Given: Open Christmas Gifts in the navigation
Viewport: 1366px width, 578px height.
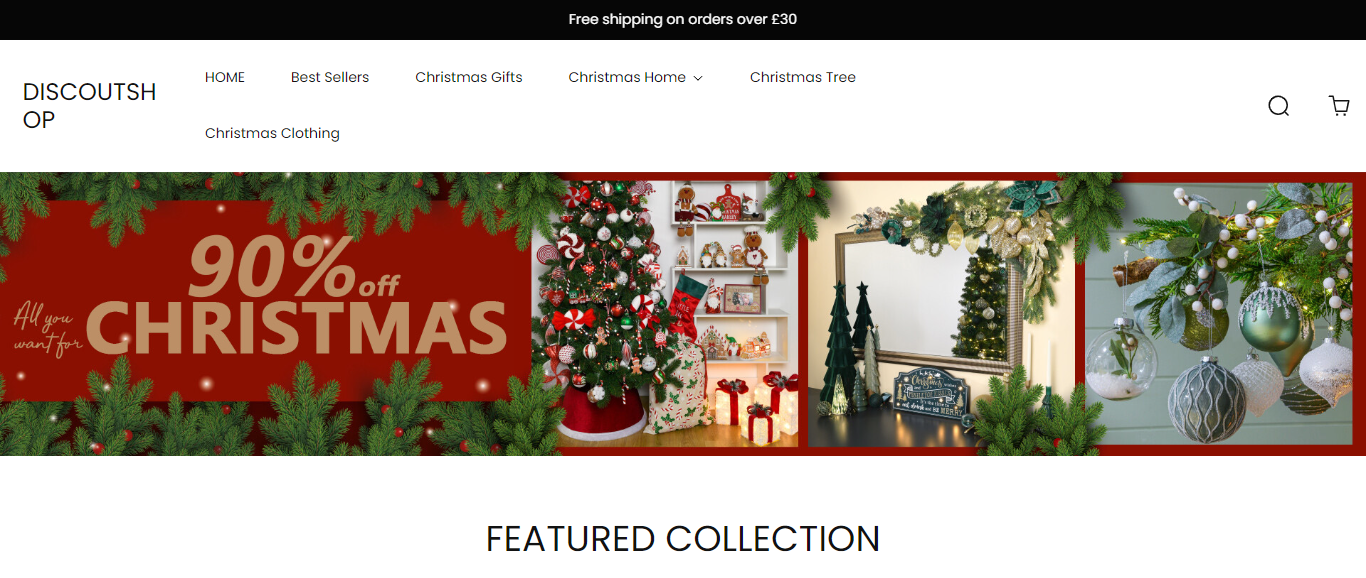Looking at the screenshot, I should tap(469, 77).
